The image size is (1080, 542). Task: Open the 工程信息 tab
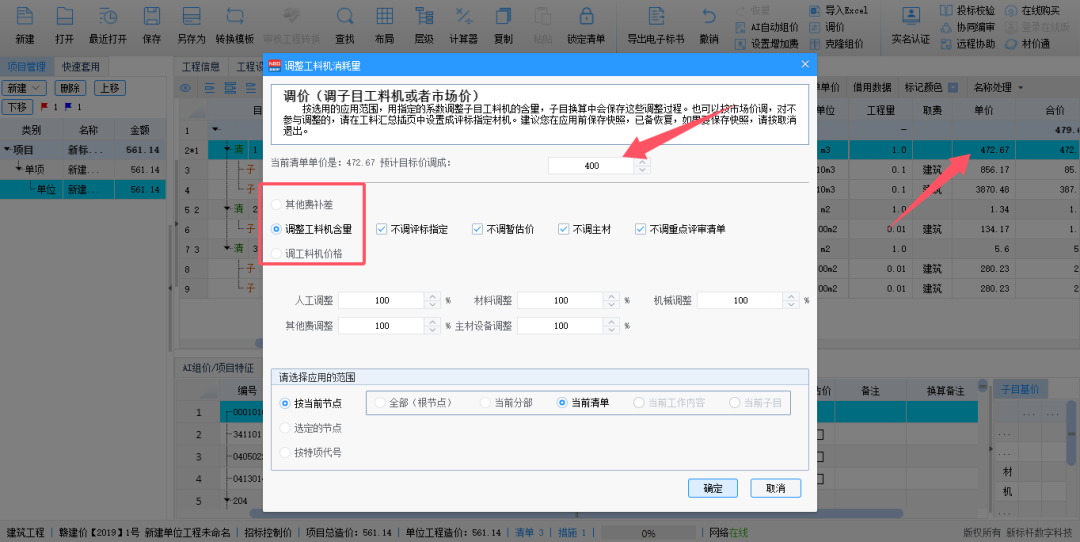(201, 67)
